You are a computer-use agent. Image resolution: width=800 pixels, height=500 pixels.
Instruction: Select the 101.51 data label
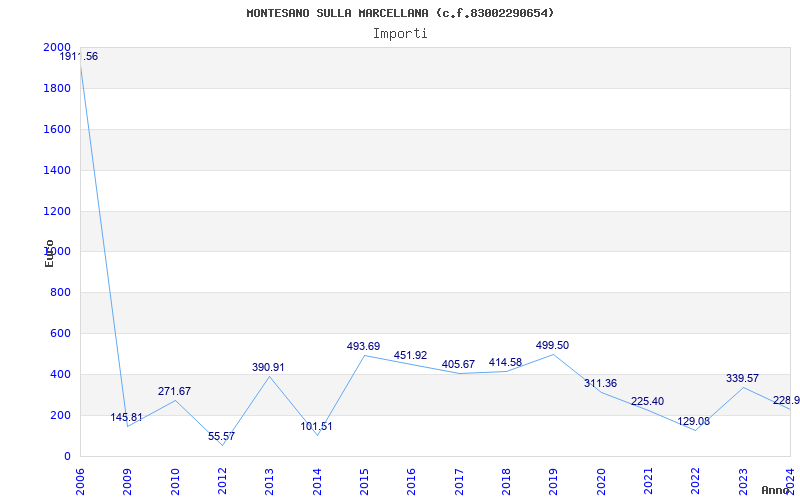pyautogui.click(x=316, y=427)
